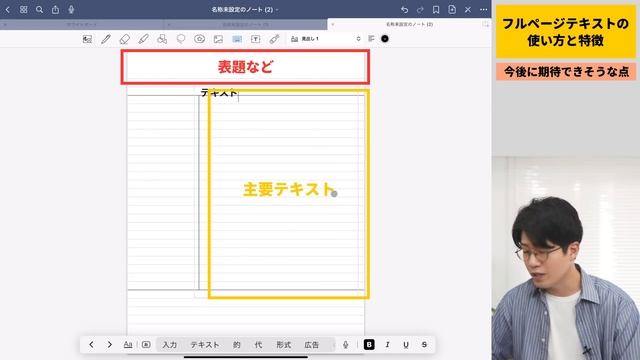Open the page thumbnails grid view

[x=24, y=9]
